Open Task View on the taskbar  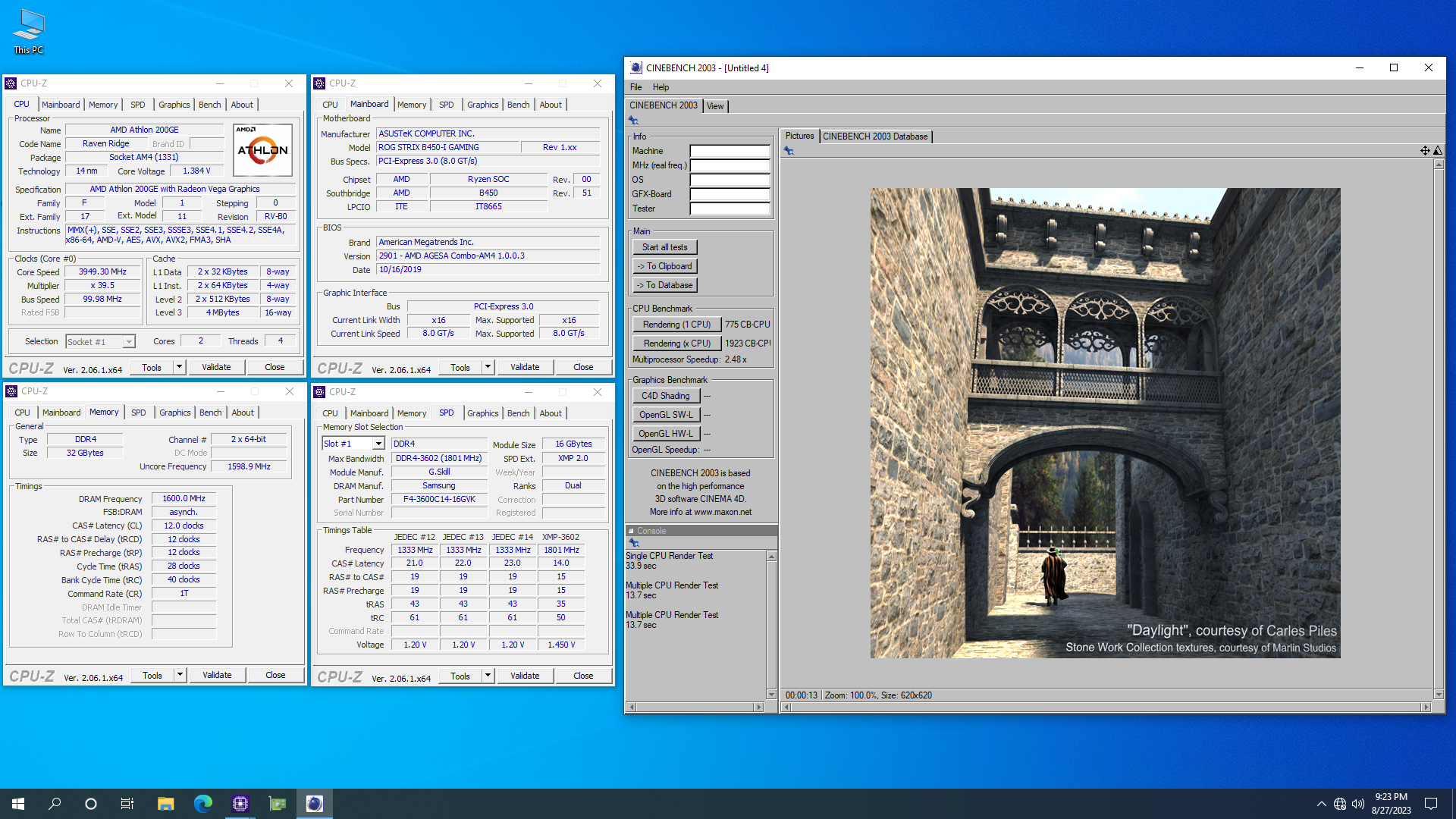pyautogui.click(x=127, y=804)
